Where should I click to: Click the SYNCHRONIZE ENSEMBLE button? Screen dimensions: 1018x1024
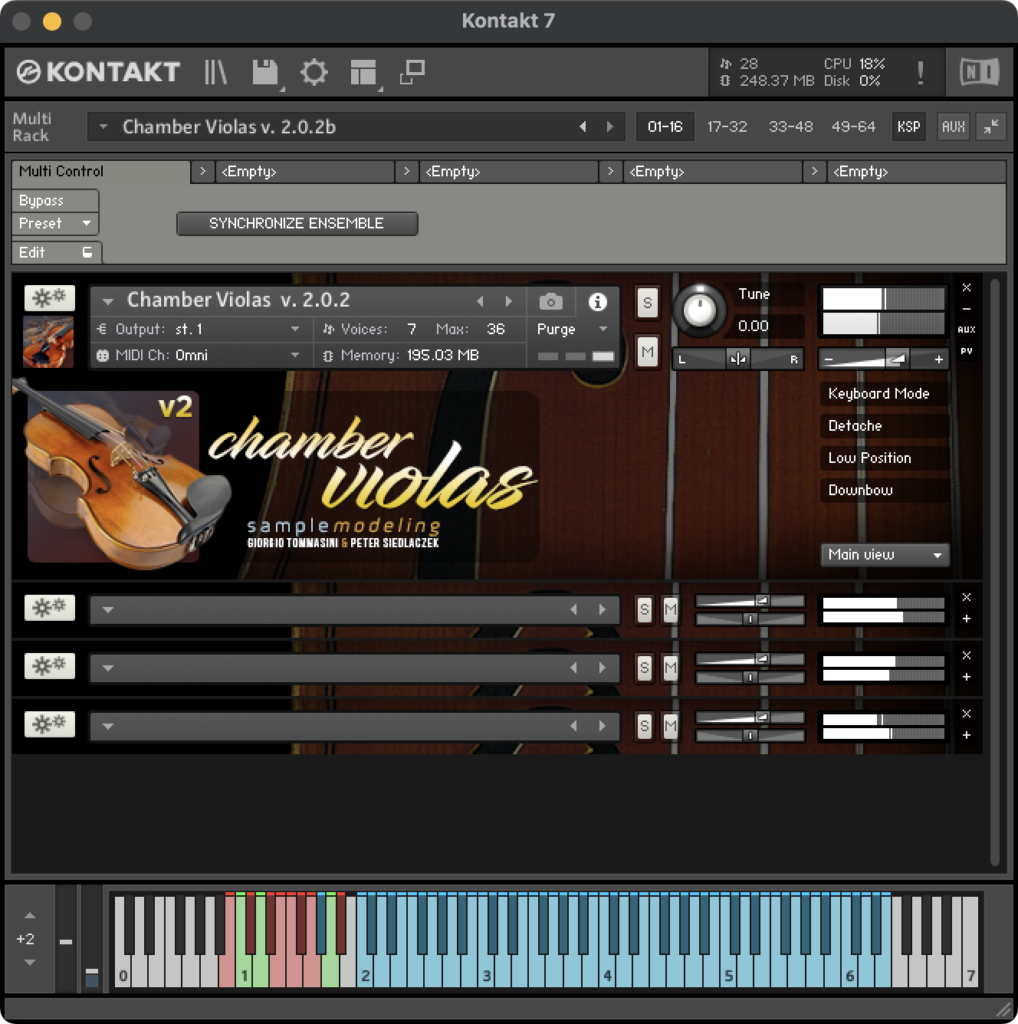coord(296,223)
